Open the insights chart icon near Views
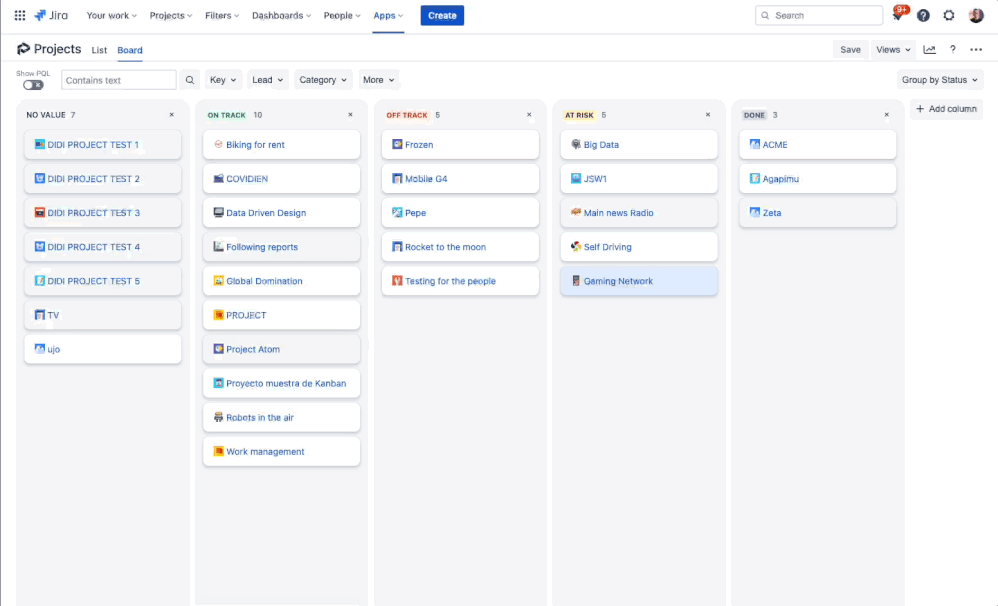The height and width of the screenshot is (606, 998). 929,49
